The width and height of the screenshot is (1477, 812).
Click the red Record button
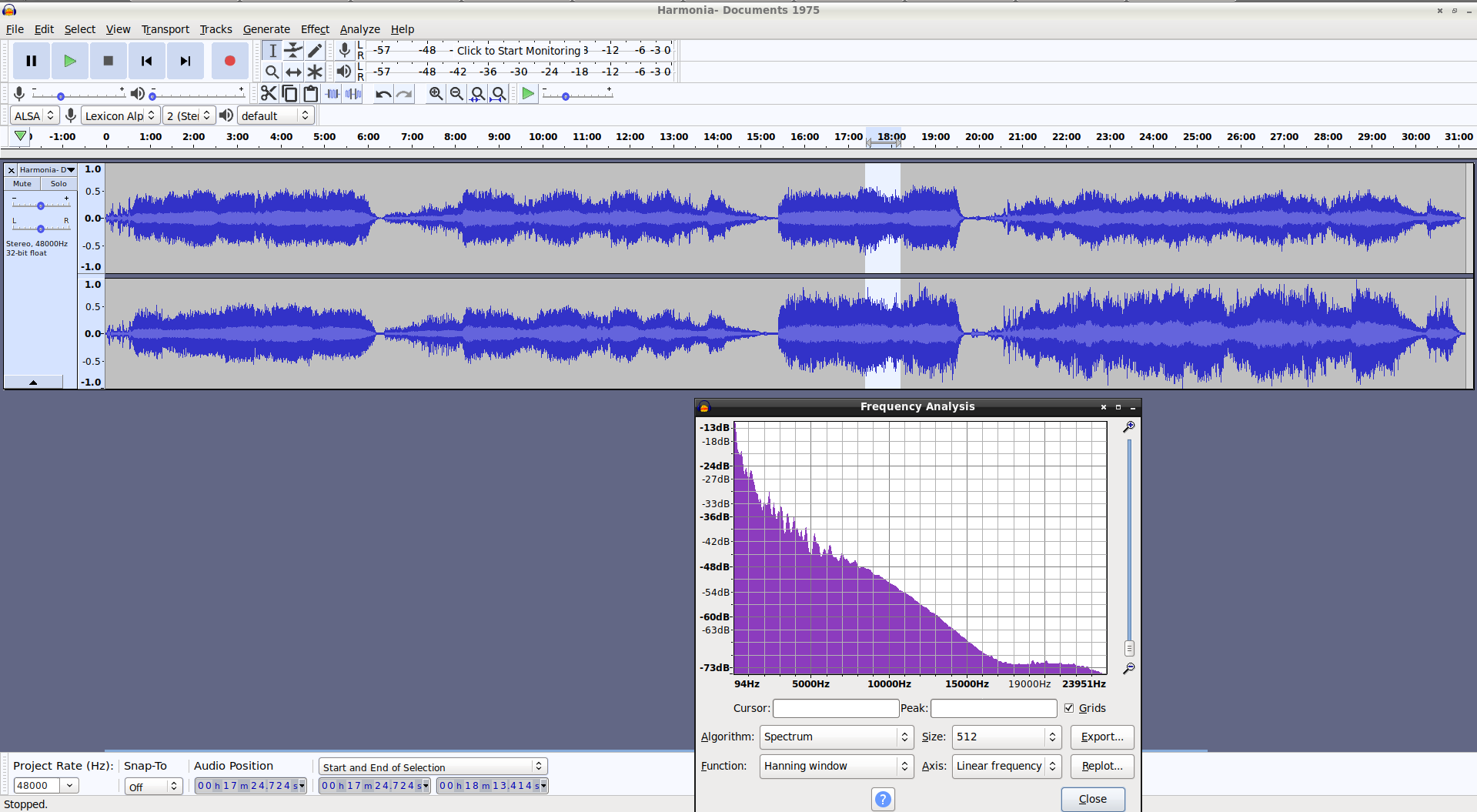click(229, 61)
